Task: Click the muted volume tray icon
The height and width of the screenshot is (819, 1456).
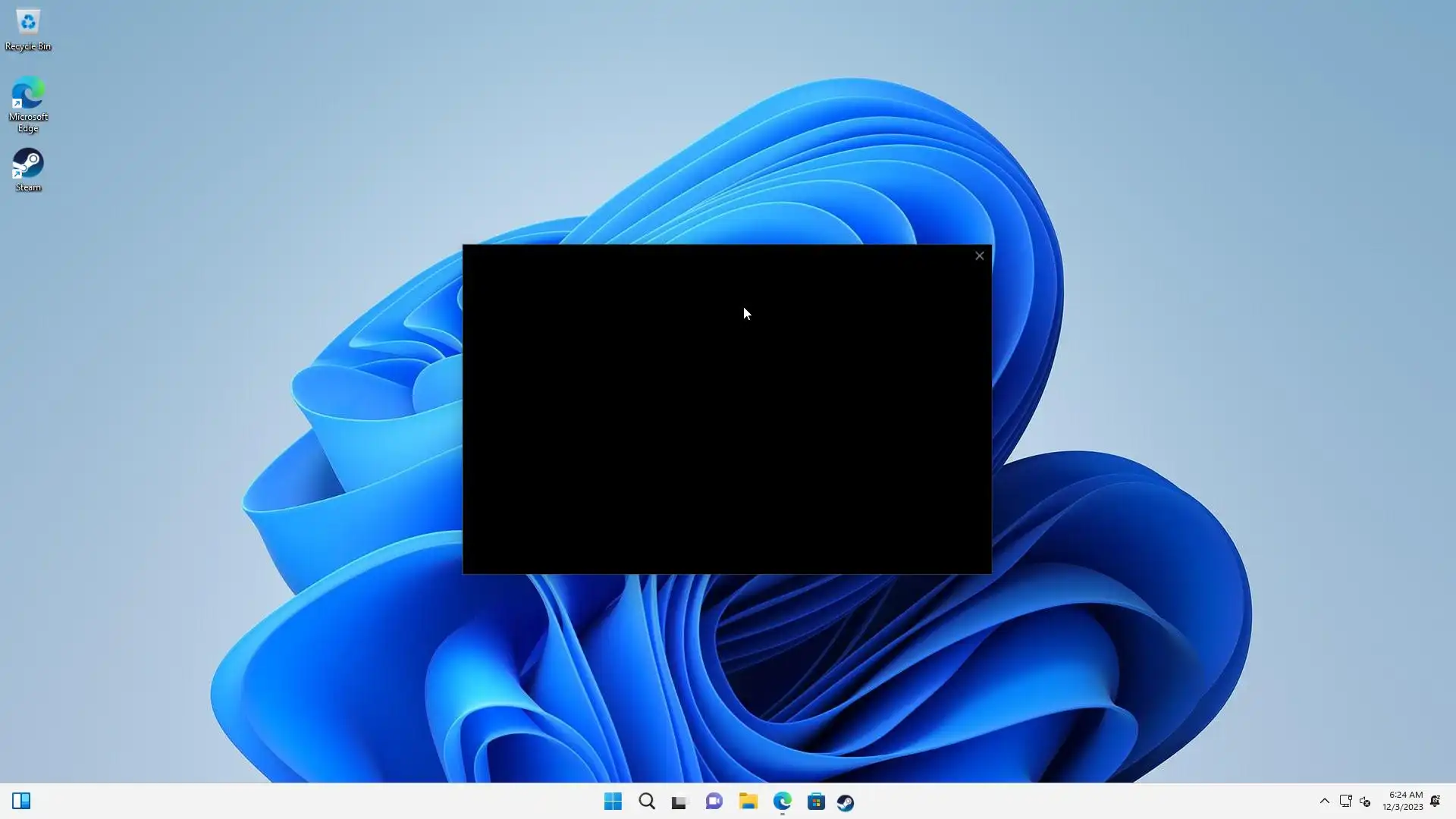Action: [x=1365, y=801]
